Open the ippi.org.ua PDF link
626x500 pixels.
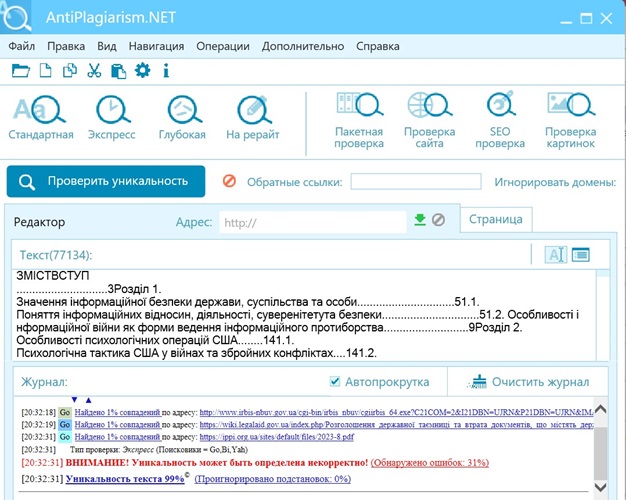277,437
